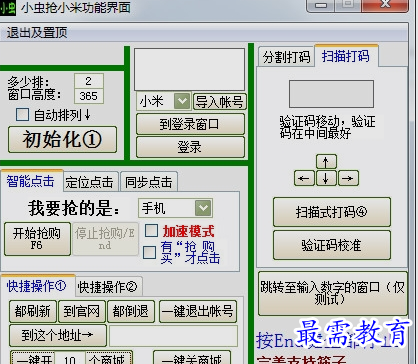This screenshot has height=364, width=418.
Task: Enable the 自动排列 checkbox
Action: pos(22,114)
